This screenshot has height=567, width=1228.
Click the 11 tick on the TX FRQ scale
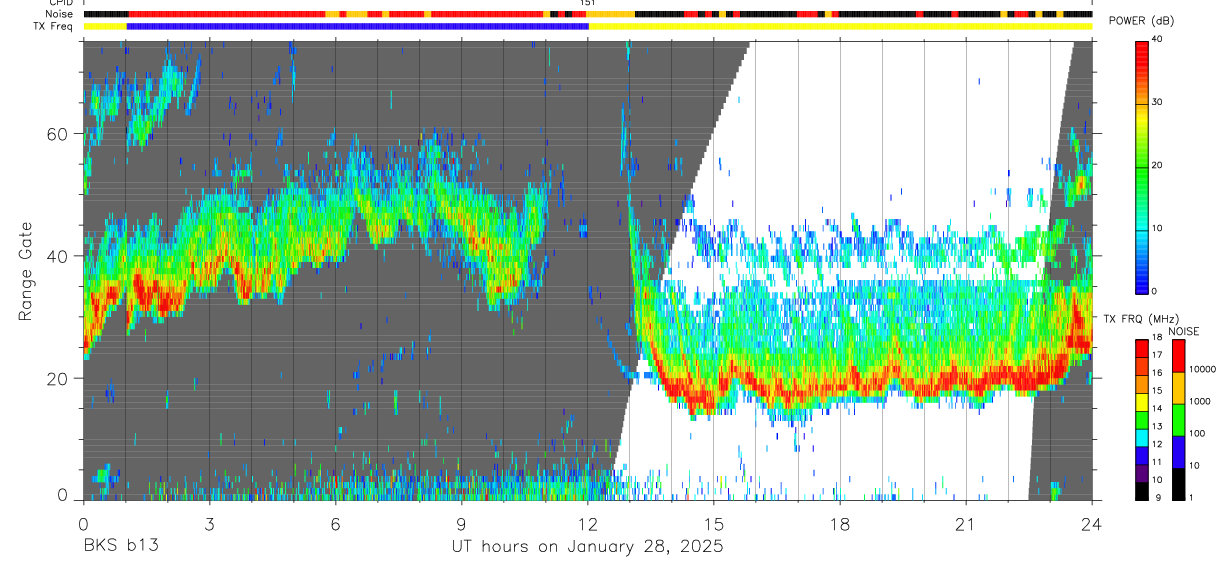pos(1156,463)
